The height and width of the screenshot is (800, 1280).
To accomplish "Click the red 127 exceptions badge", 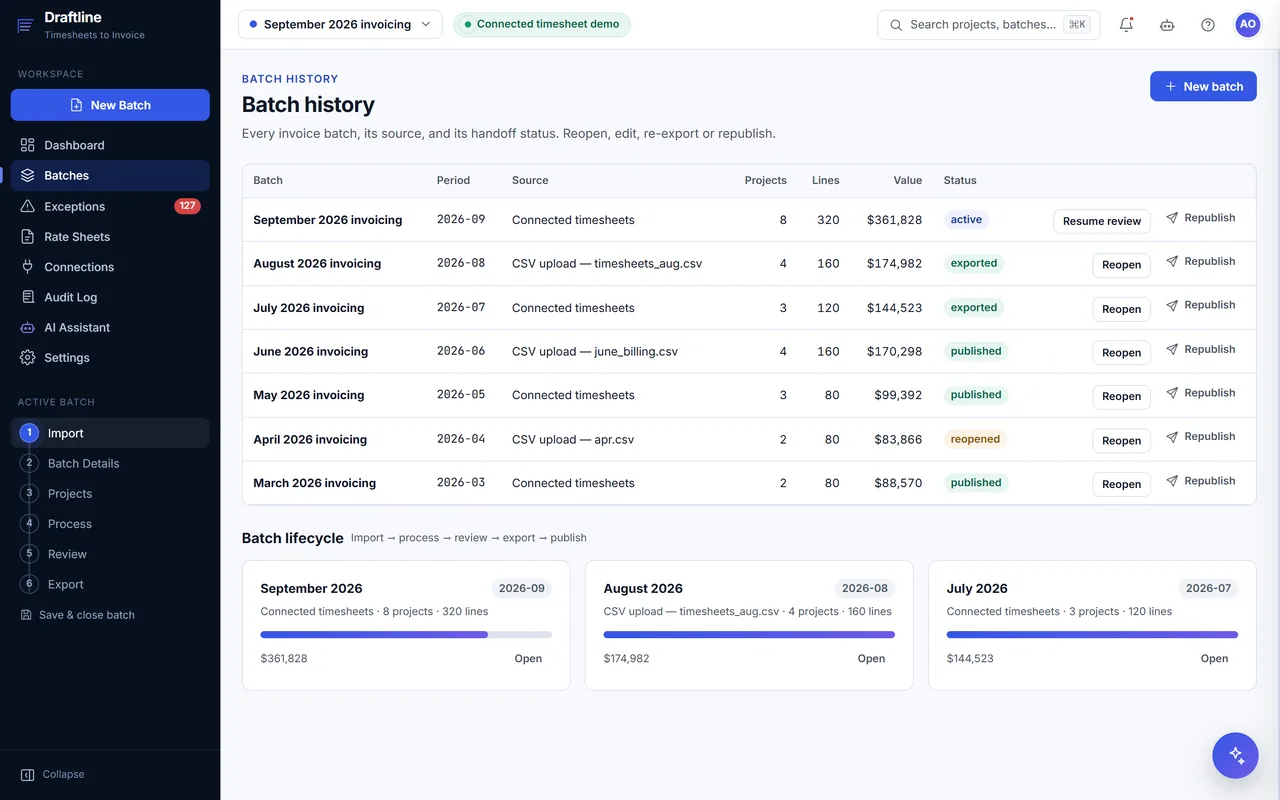I will pyautogui.click(x=187, y=206).
